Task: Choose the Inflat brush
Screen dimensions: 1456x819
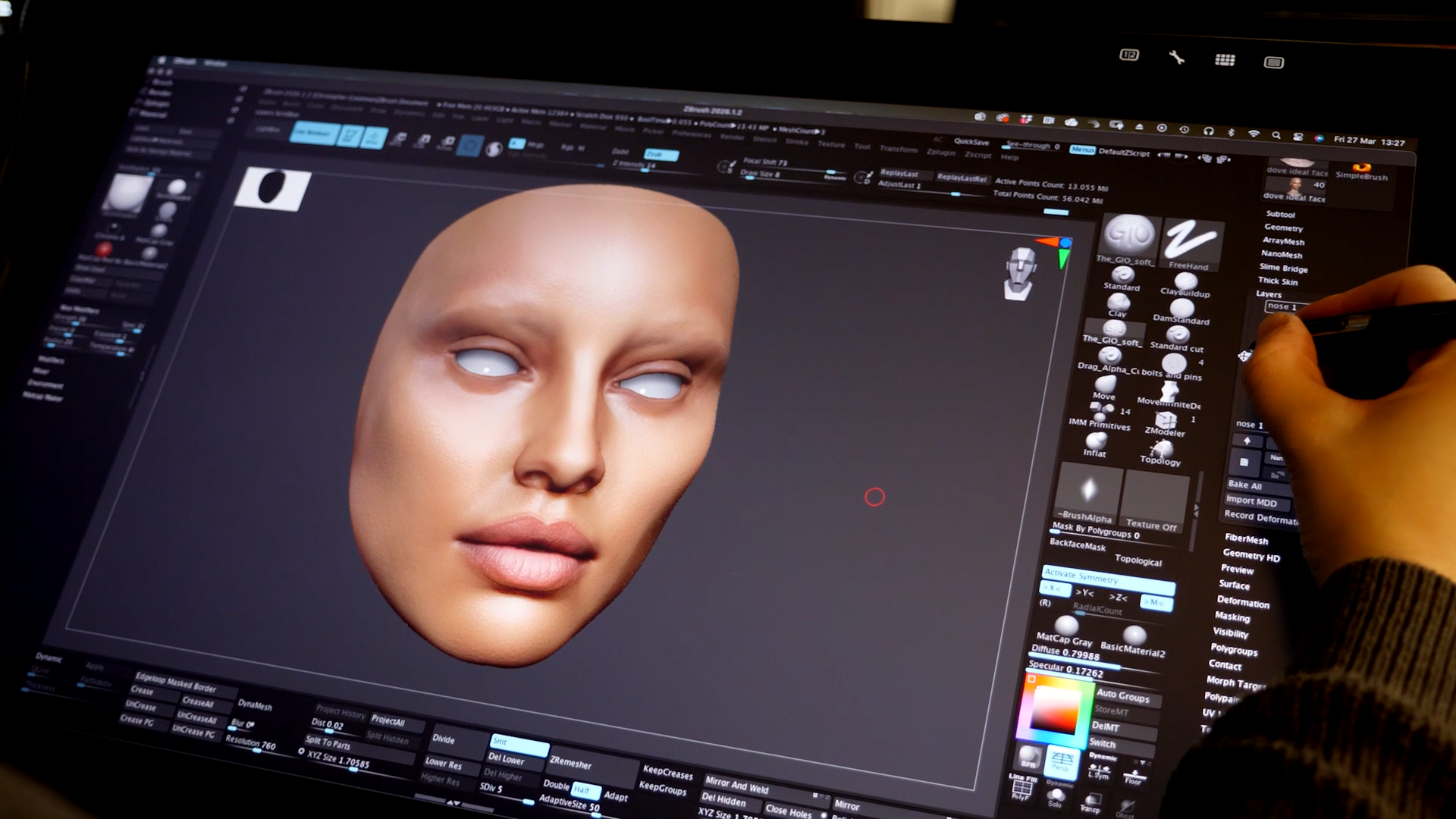Action: coord(1095,444)
